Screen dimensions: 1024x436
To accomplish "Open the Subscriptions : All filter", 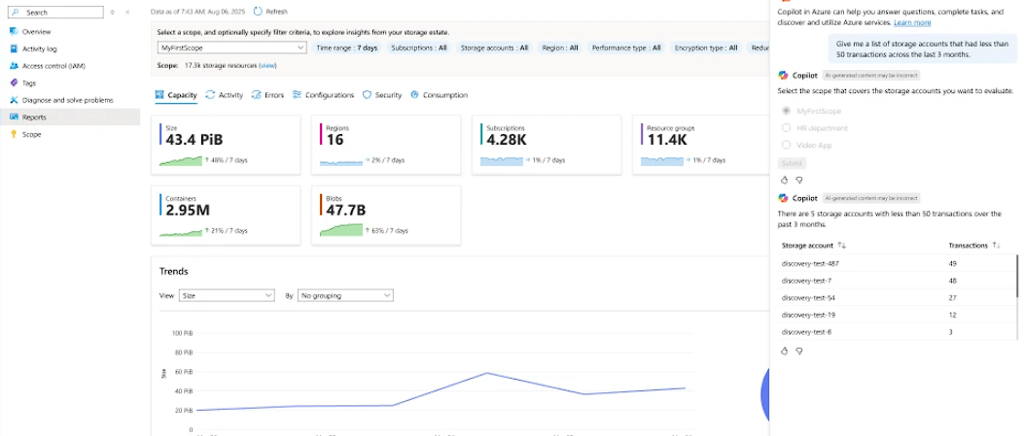I will click(419, 48).
